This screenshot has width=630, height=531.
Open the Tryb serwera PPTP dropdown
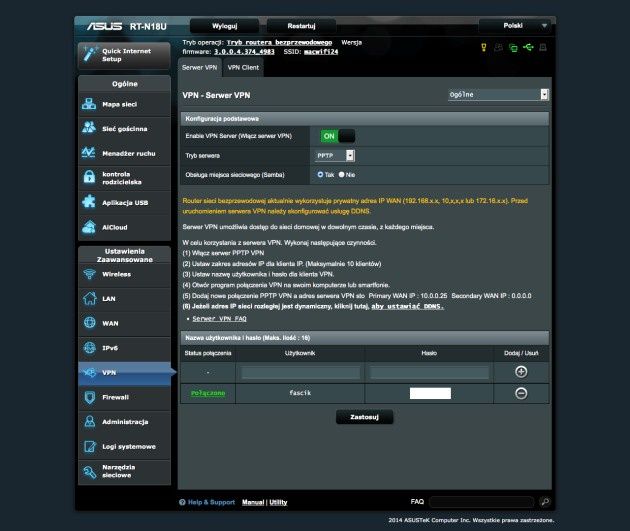334,155
